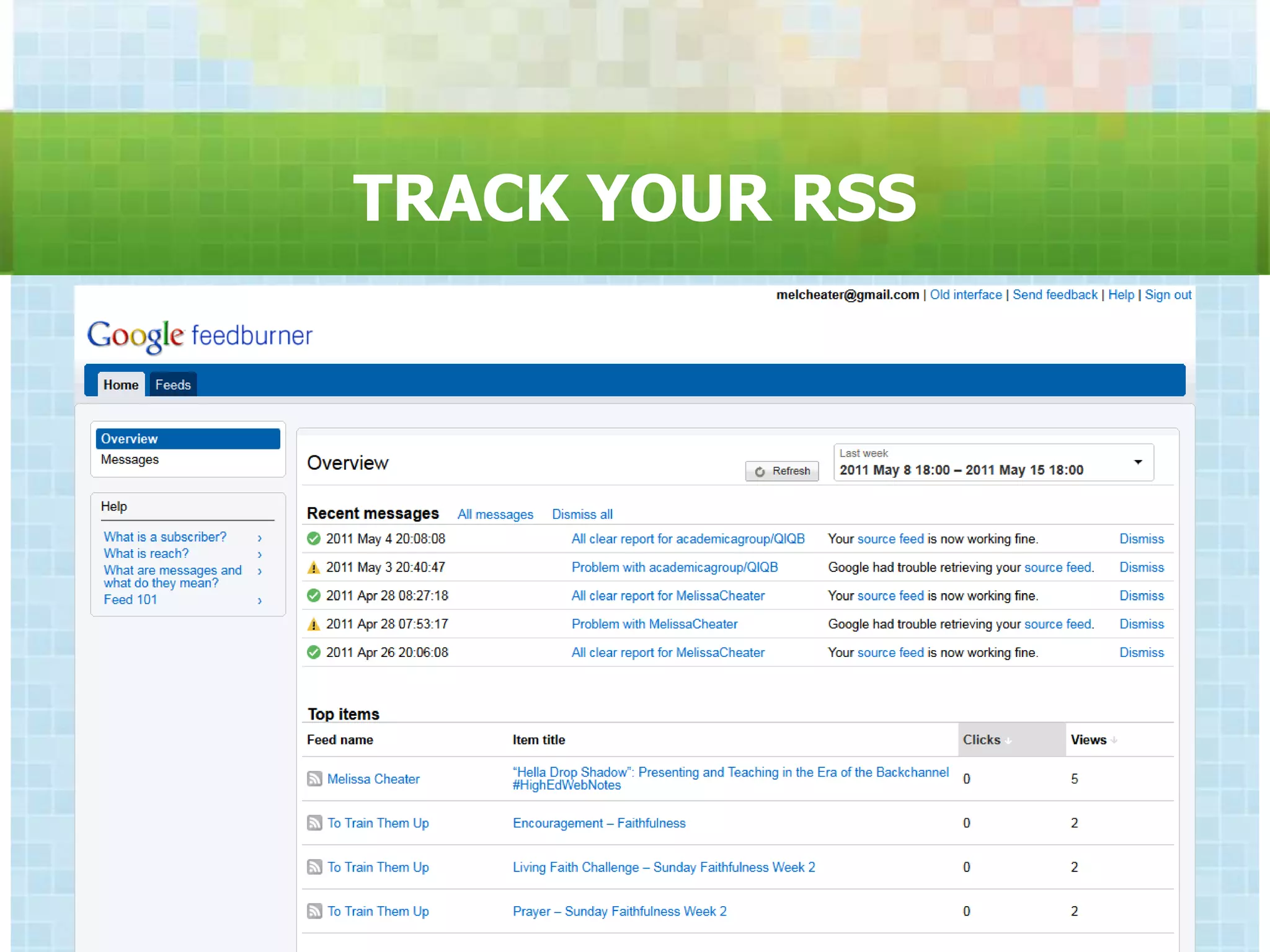Click warning icon for May 3 message
The height and width of the screenshot is (952, 1270).
(314, 567)
